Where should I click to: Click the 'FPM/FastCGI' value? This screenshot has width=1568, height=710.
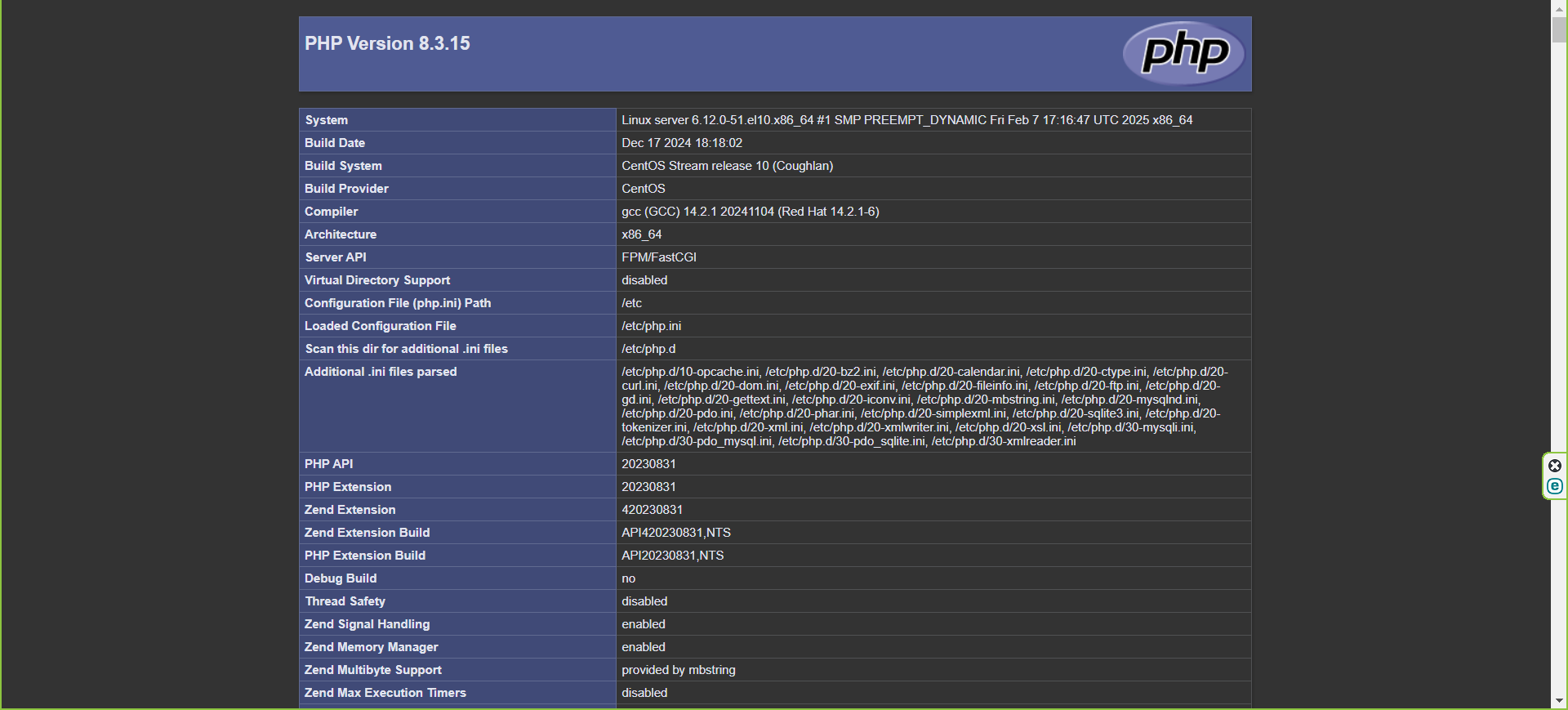pos(658,257)
